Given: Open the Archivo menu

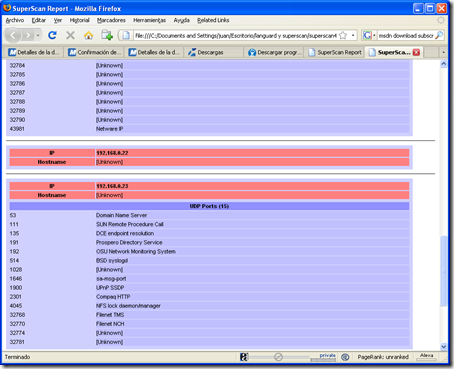Looking at the screenshot, I should point(15,20).
